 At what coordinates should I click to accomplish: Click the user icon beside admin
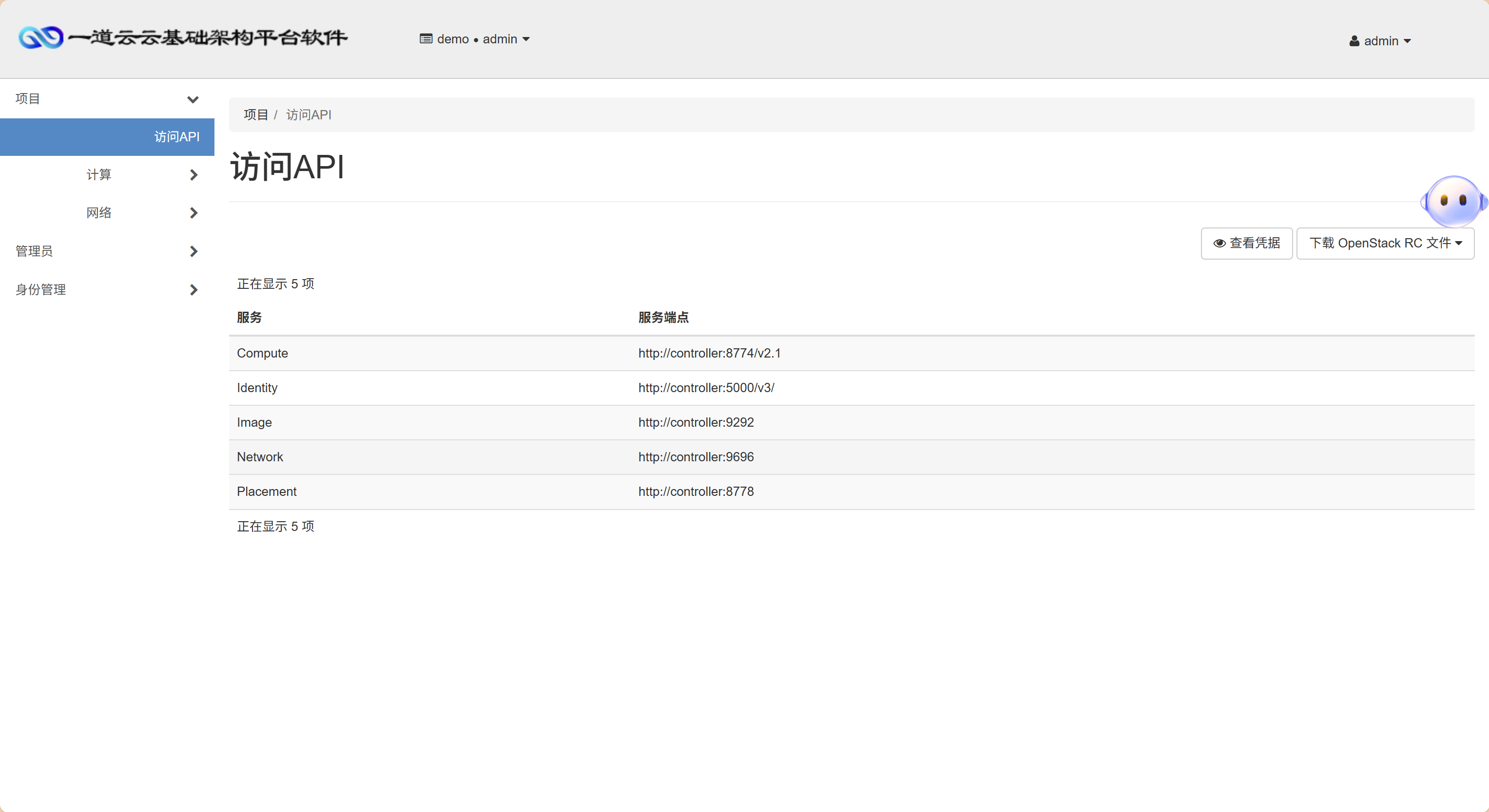pyautogui.click(x=1354, y=41)
